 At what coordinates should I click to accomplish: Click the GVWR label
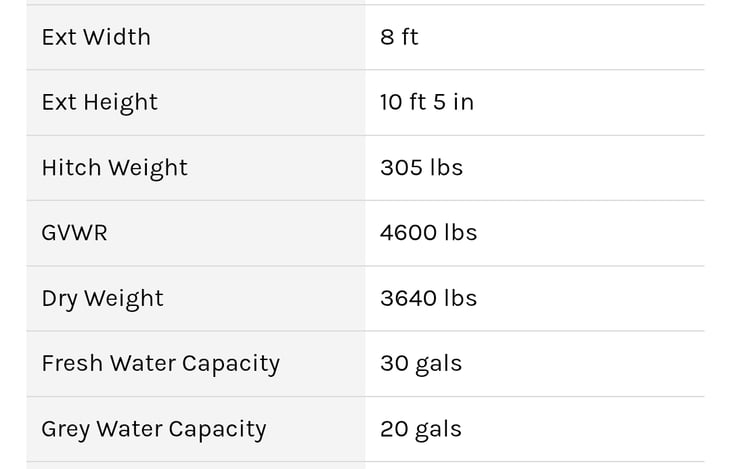[x=74, y=232]
